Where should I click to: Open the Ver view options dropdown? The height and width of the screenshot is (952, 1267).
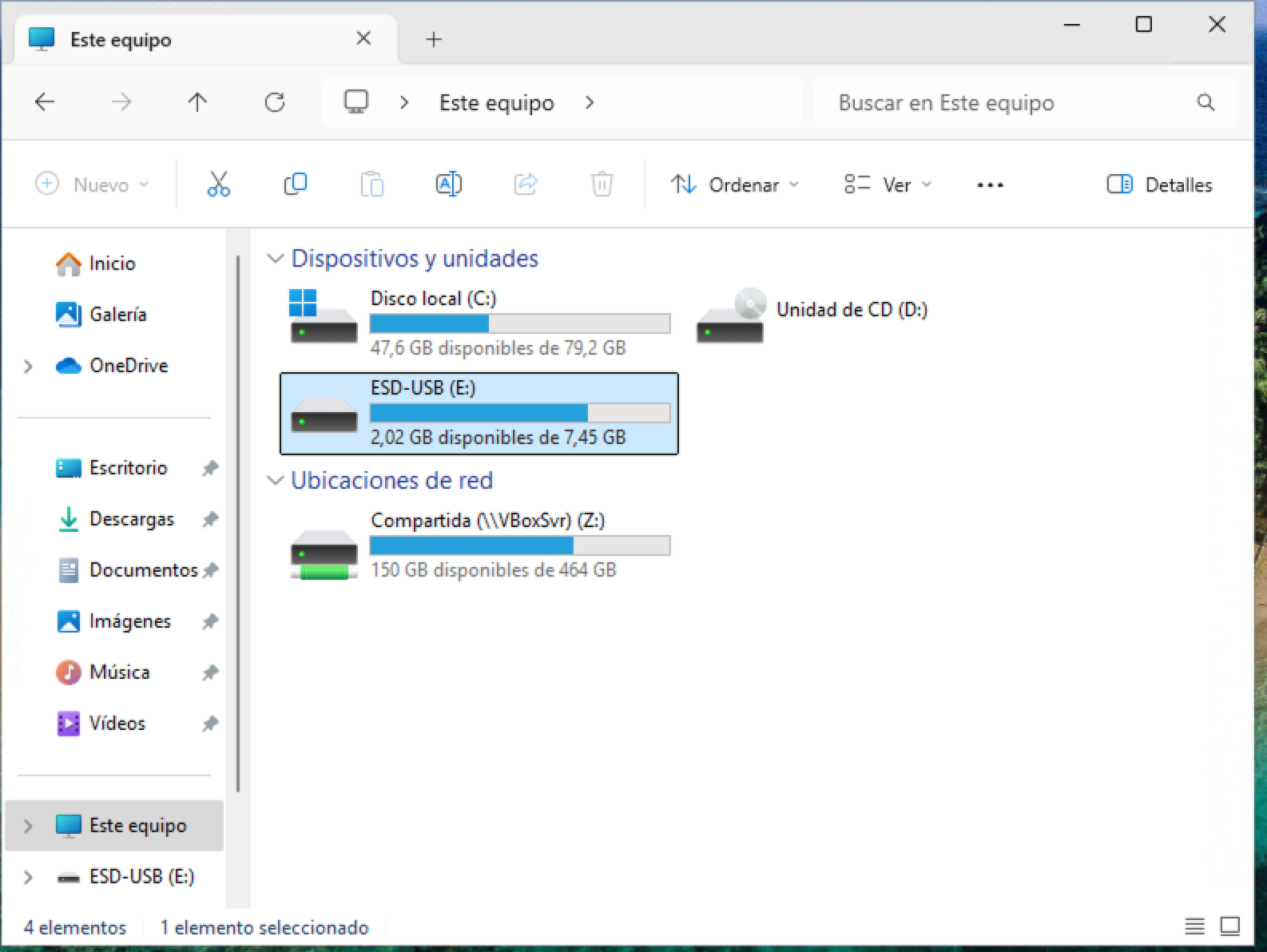pyautogui.click(x=888, y=184)
